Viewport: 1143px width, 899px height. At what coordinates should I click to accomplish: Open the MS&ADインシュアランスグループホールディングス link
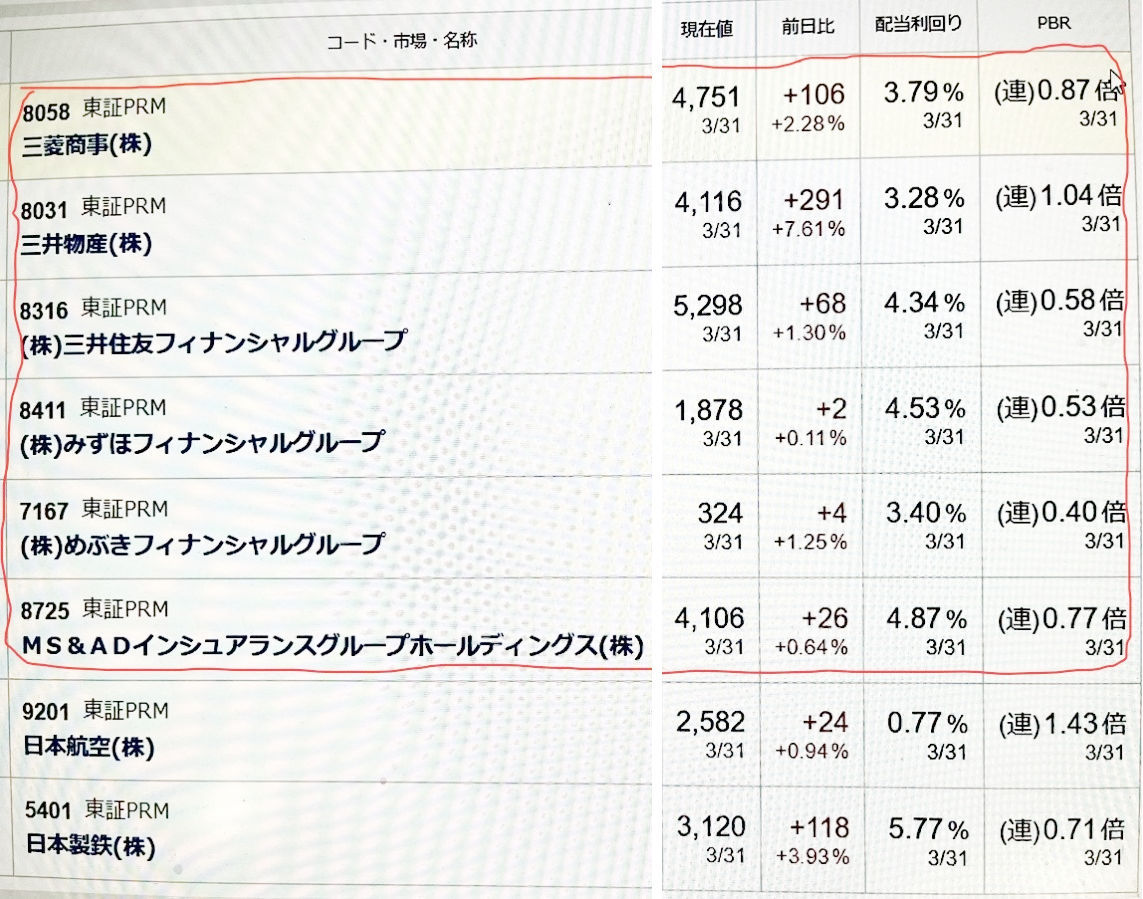[331, 645]
